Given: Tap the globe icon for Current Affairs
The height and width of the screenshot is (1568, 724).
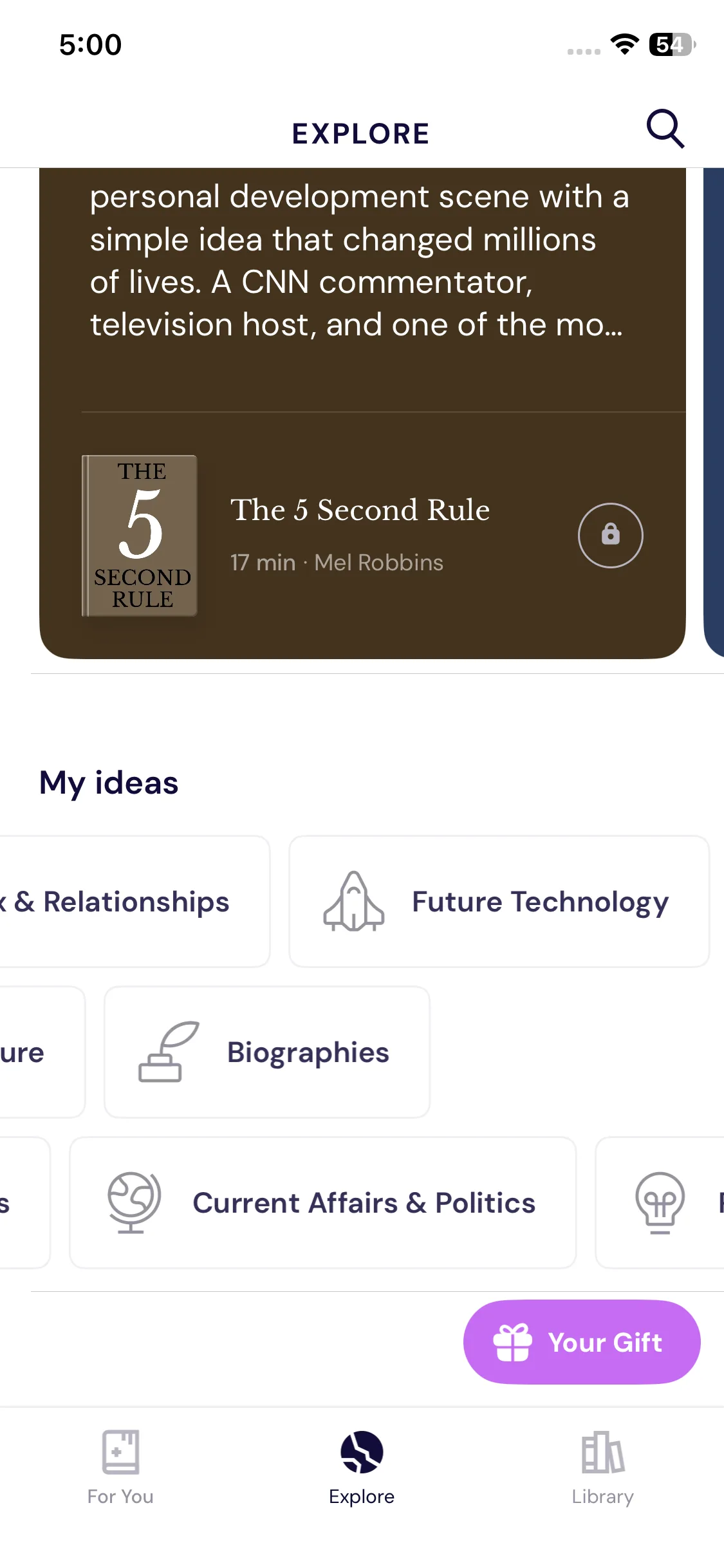Looking at the screenshot, I should coord(134,1202).
